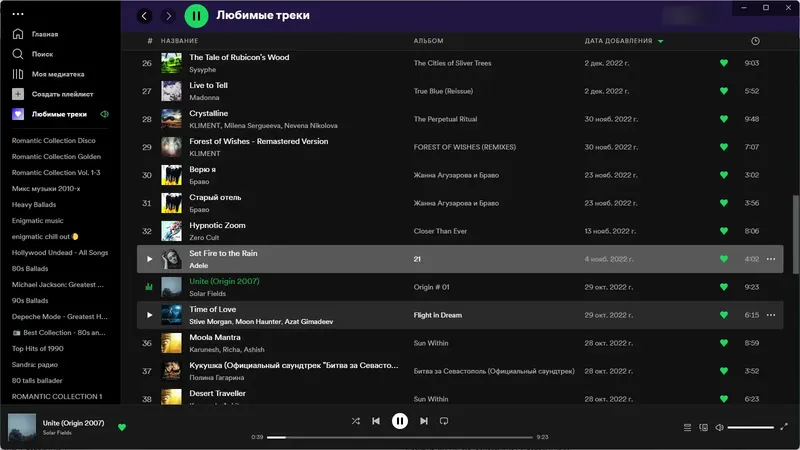Pause with bottom player button
This screenshot has height=450, width=800.
(x=399, y=421)
